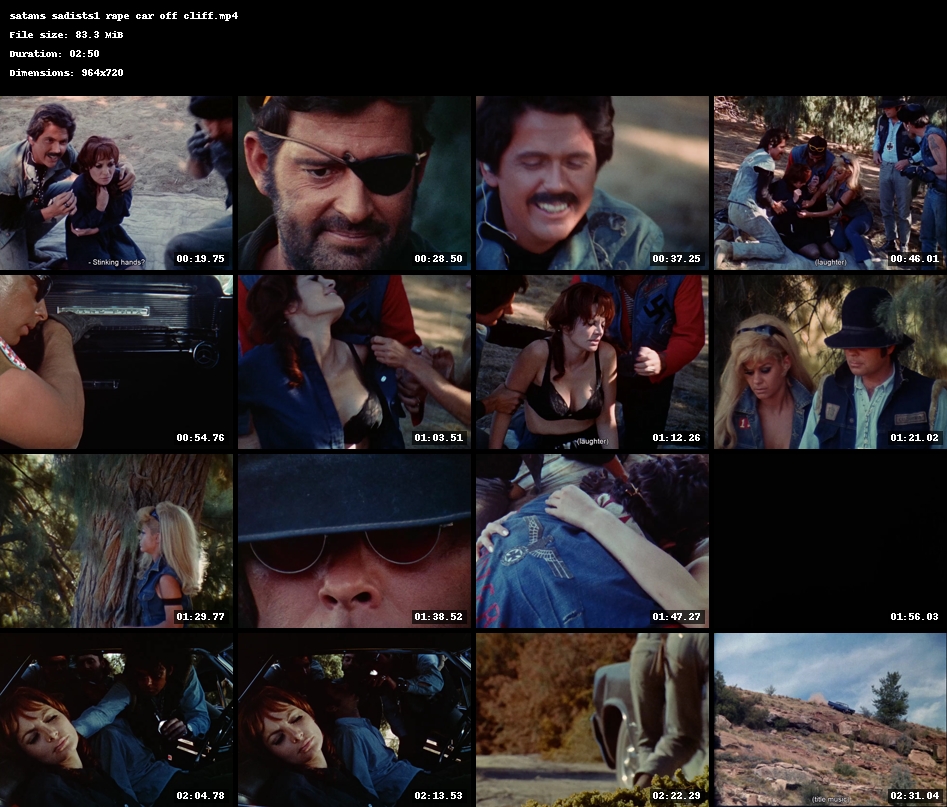
Task: Select the denim jacket frame at 01:47.27
Action: (x=592, y=541)
